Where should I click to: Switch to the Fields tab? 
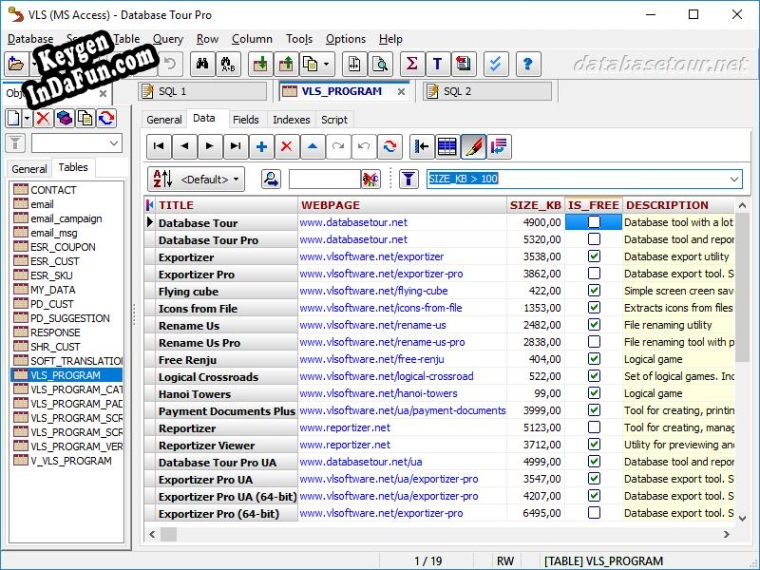245,120
